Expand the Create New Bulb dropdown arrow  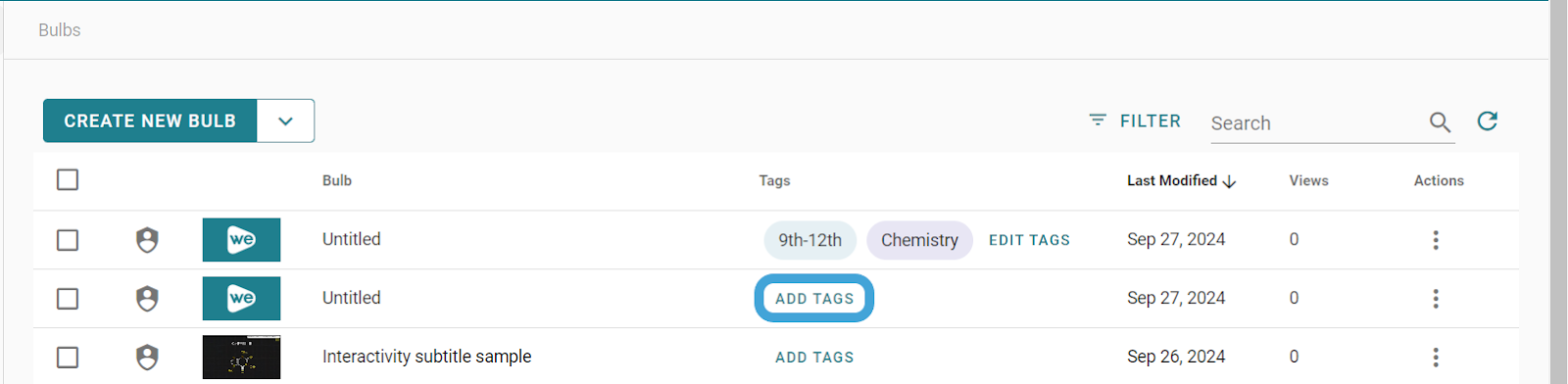point(285,121)
